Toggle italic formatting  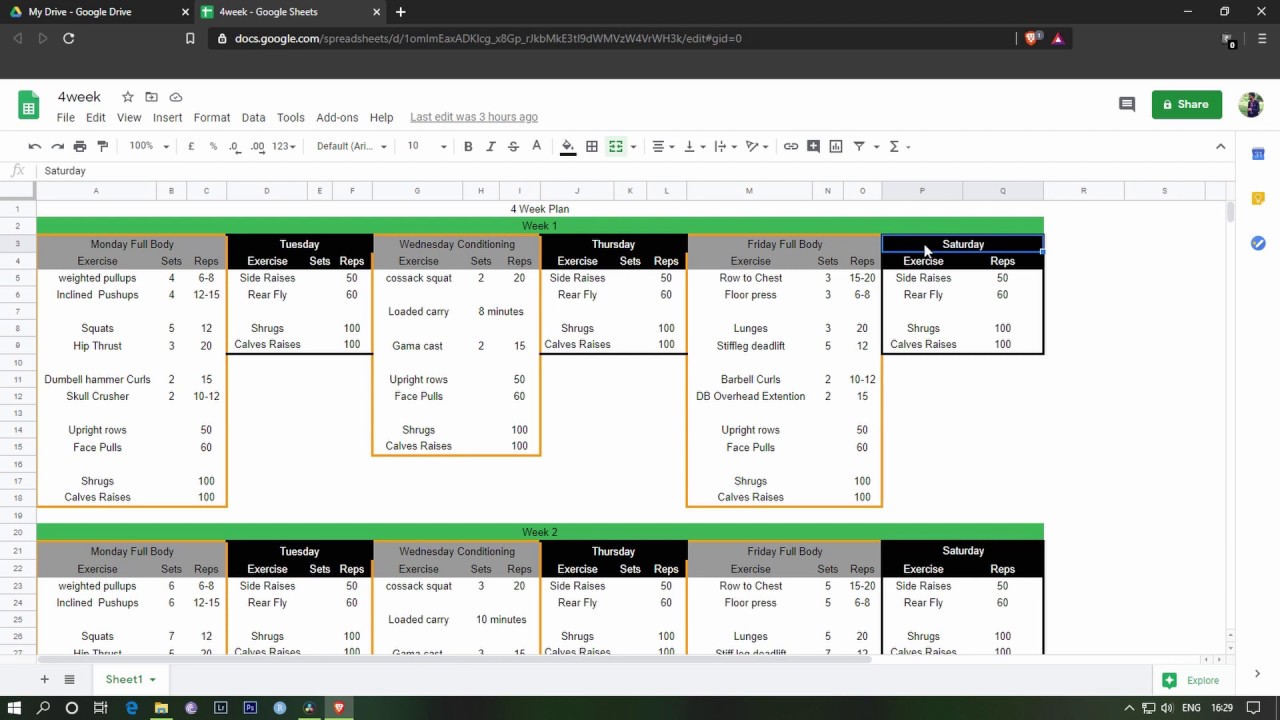tap(491, 146)
